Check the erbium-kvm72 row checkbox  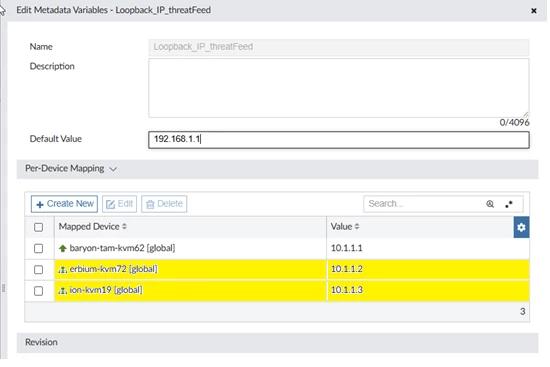click(x=39, y=269)
